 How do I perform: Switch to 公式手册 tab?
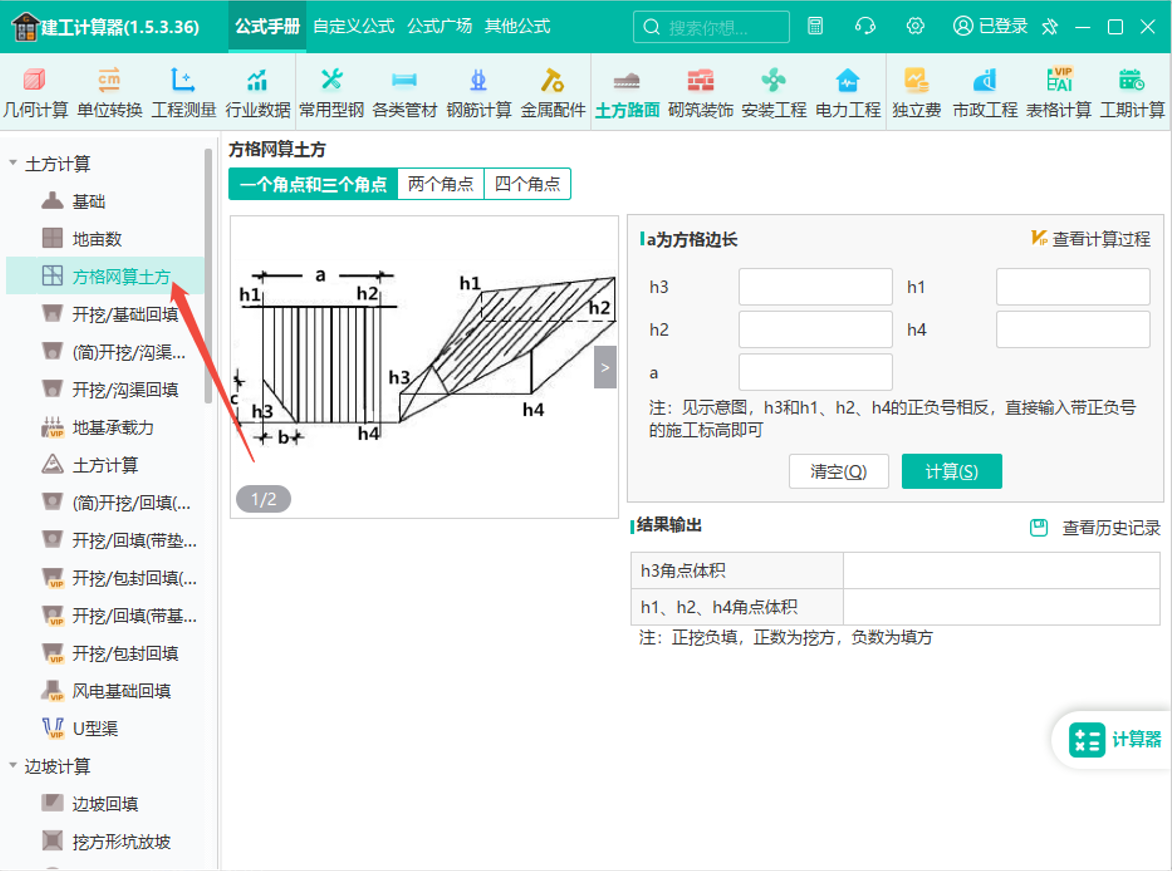click(267, 26)
